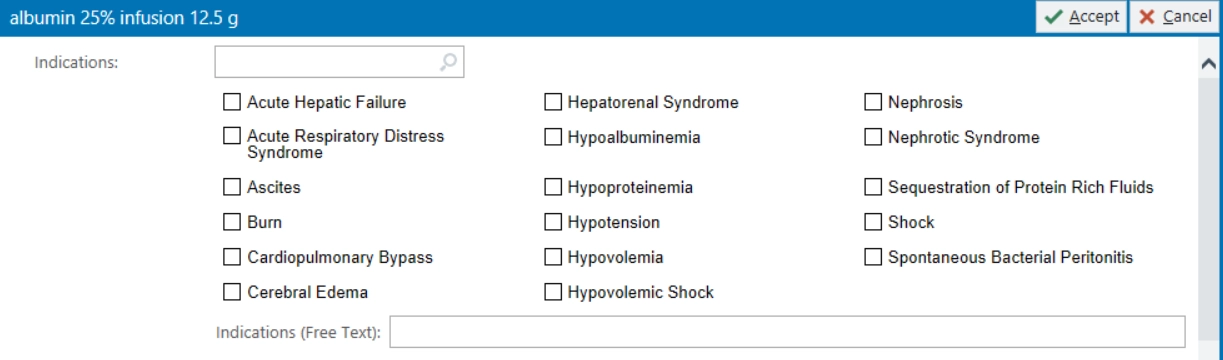Click the scroll up arrow

(x=1208, y=63)
